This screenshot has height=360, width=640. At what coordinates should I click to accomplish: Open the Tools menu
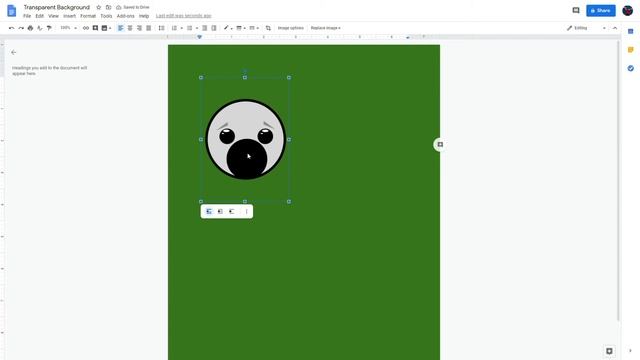pyautogui.click(x=106, y=16)
